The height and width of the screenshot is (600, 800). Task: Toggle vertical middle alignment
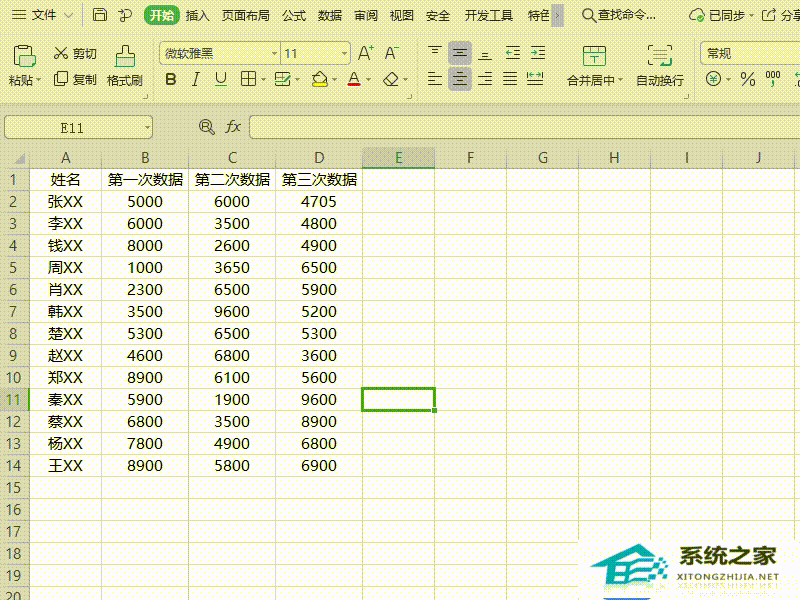point(460,53)
